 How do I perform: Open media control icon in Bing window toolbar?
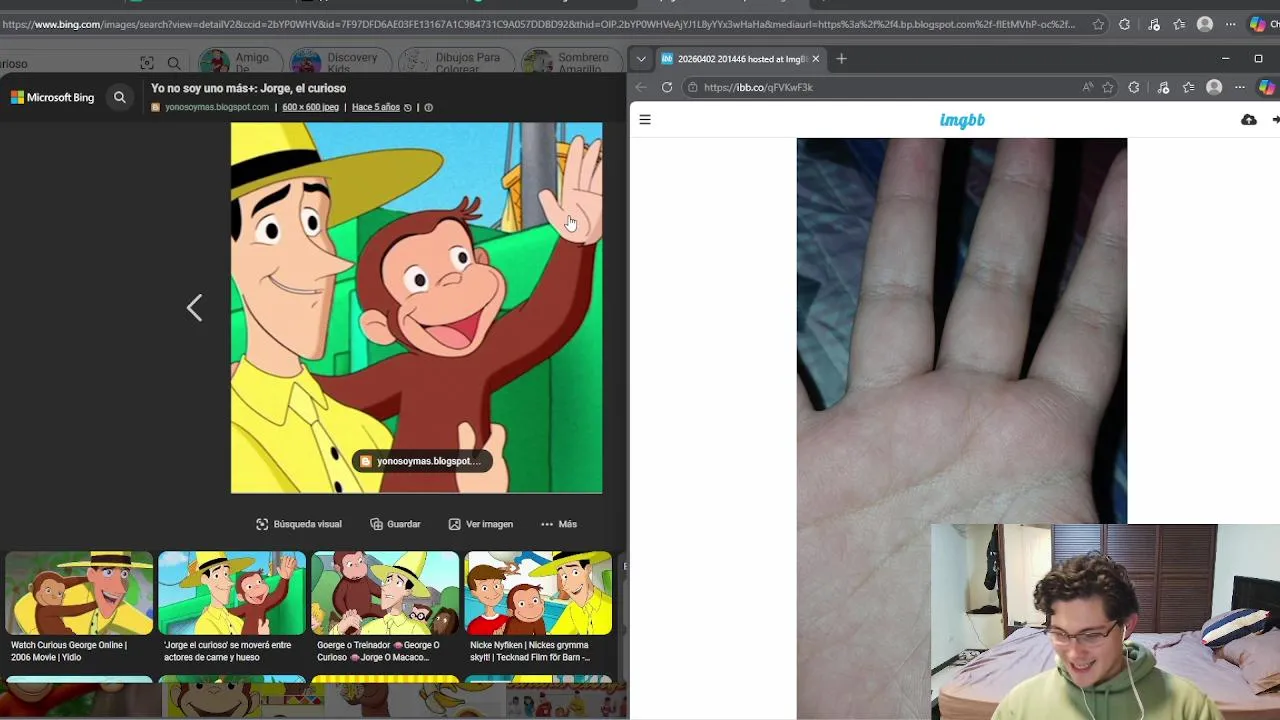[x=1153, y=24]
